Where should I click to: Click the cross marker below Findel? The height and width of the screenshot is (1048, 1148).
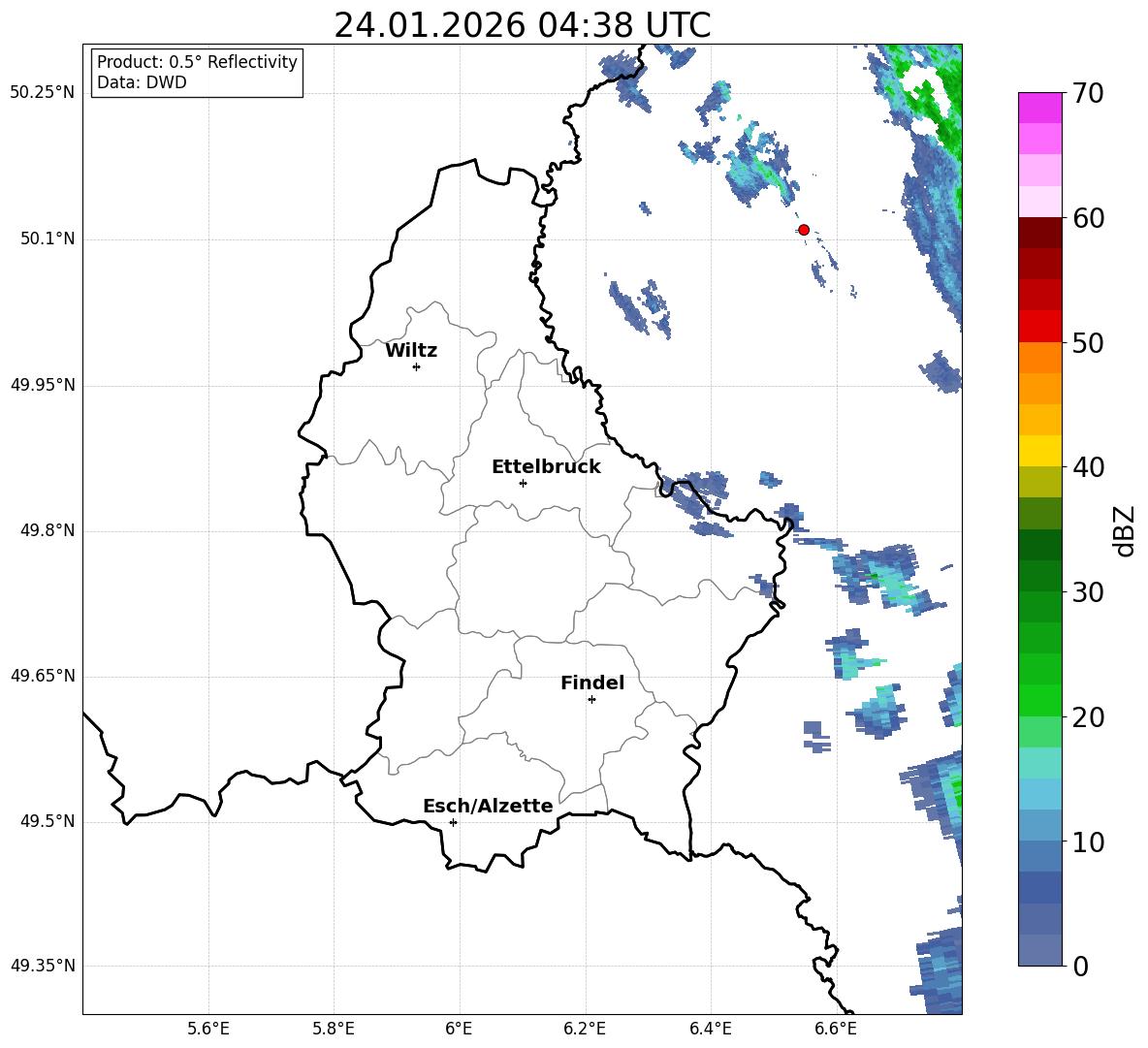pos(591,699)
